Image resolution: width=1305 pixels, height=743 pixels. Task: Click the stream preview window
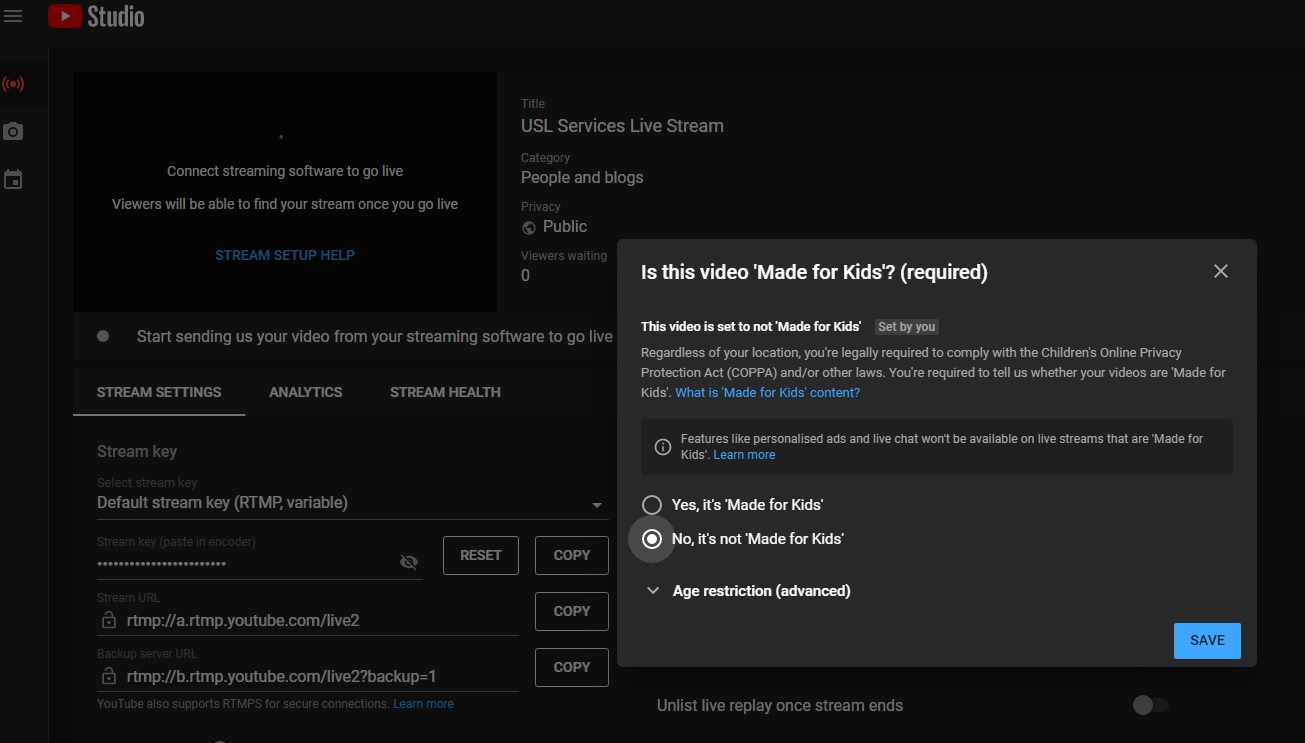[x=285, y=191]
